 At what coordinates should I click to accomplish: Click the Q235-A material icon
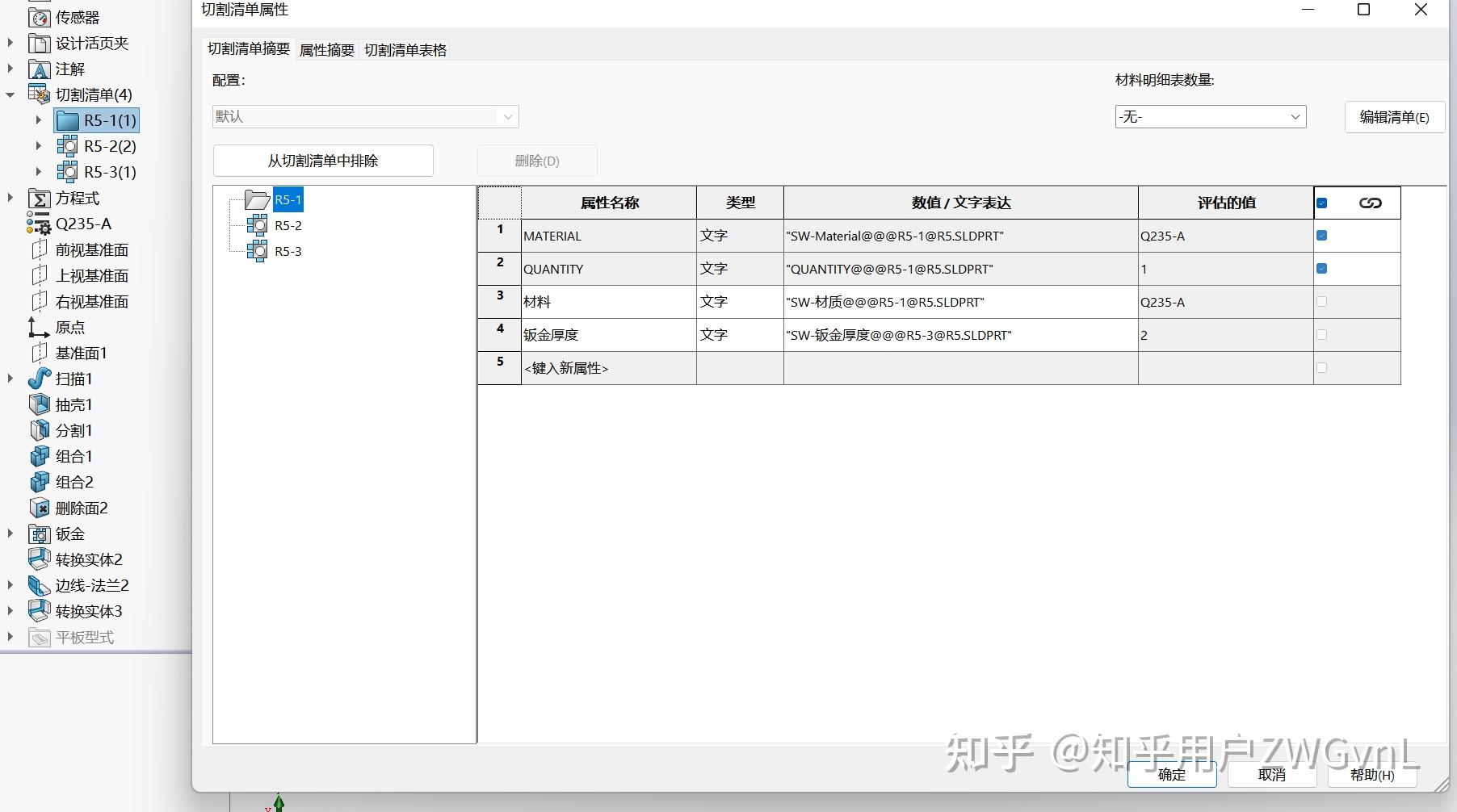click(x=39, y=224)
